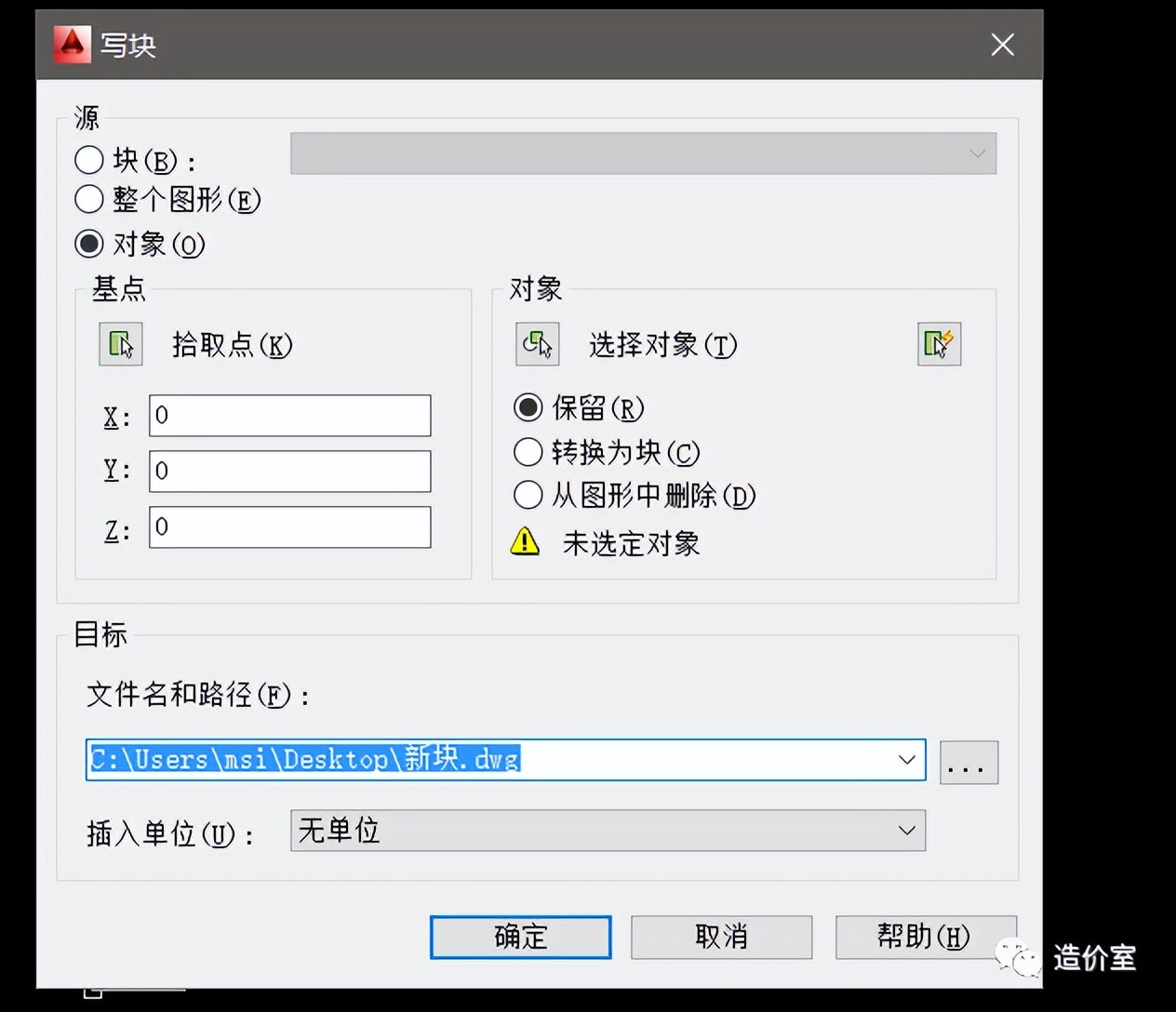Click inside the X coordinate field

point(288,416)
